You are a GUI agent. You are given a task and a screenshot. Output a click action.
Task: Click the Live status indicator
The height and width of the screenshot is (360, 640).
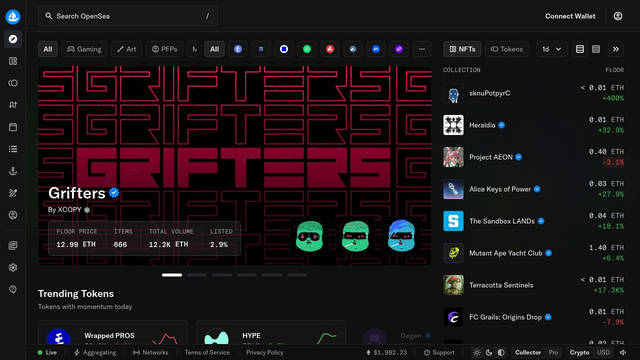pos(47,353)
